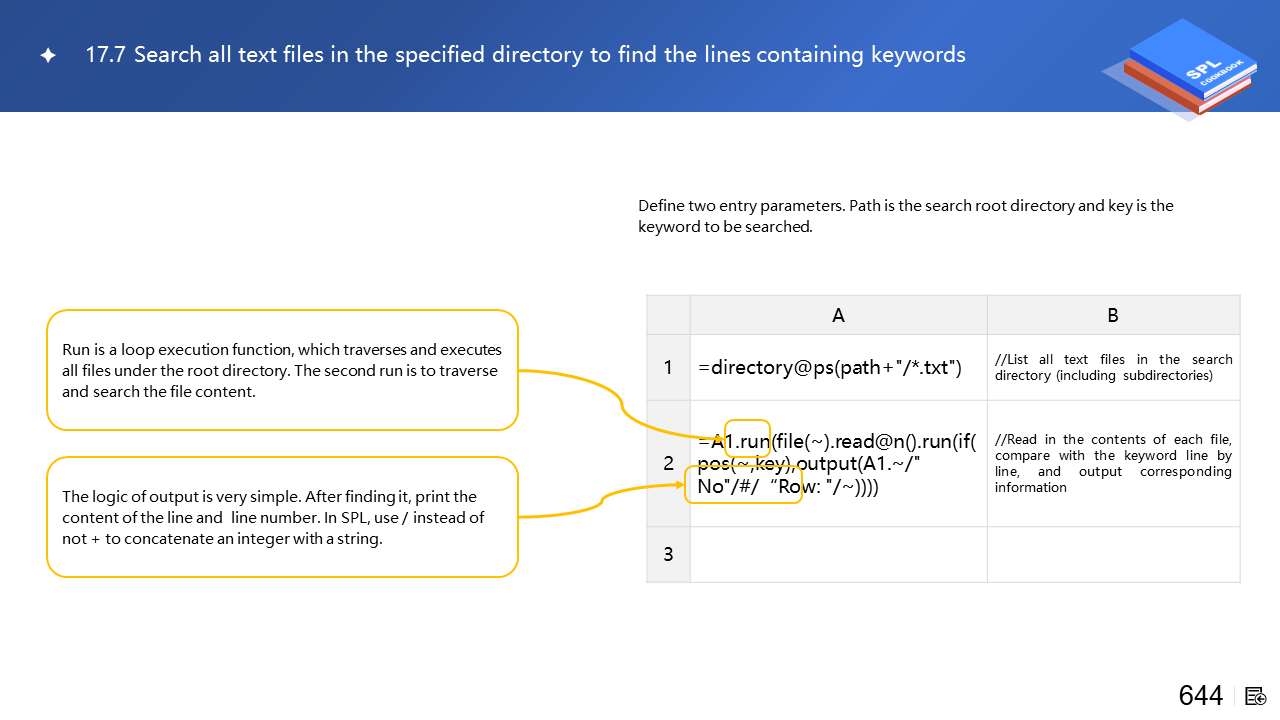
Task: Select row header 2
Action: tap(668, 463)
